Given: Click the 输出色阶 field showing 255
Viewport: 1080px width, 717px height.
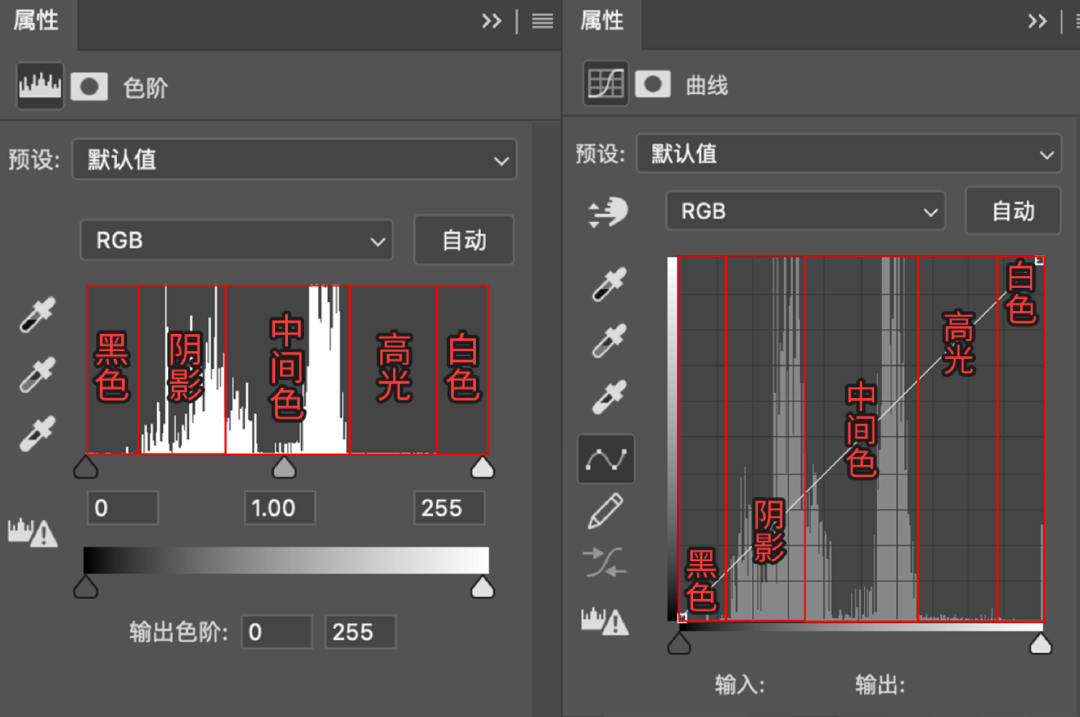Looking at the screenshot, I should (x=360, y=632).
